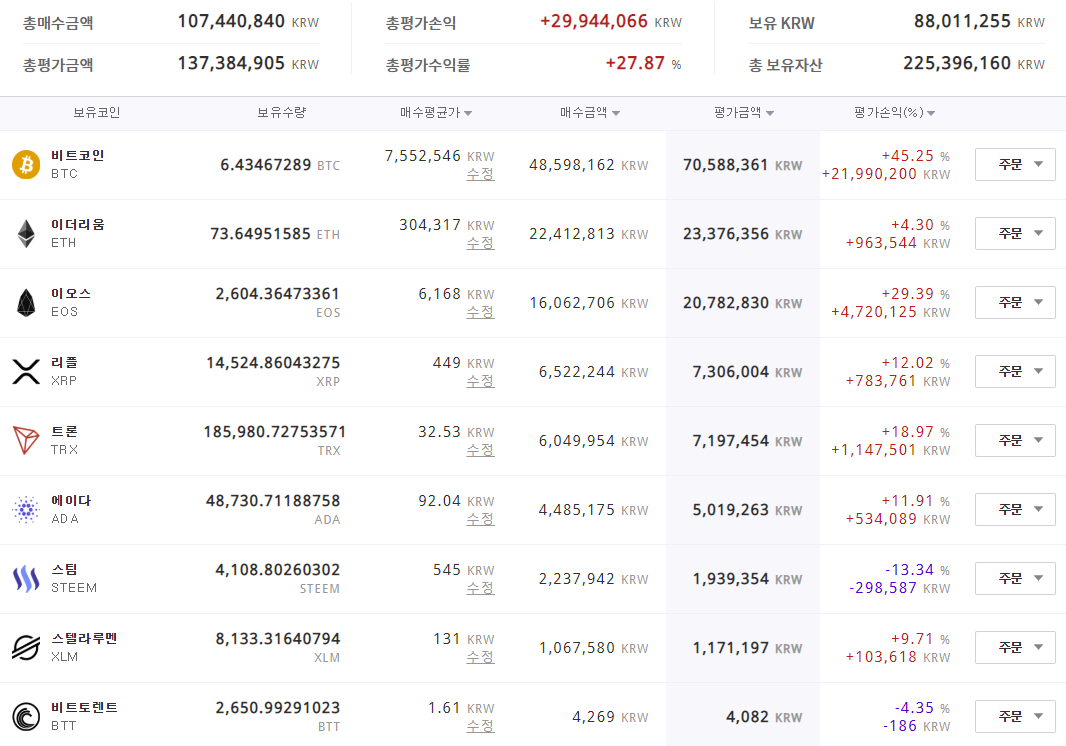The height and width of the screenshot is (746, 1066).
Task: Click 수정 link in the EOS row
Action: click(480, 312)
